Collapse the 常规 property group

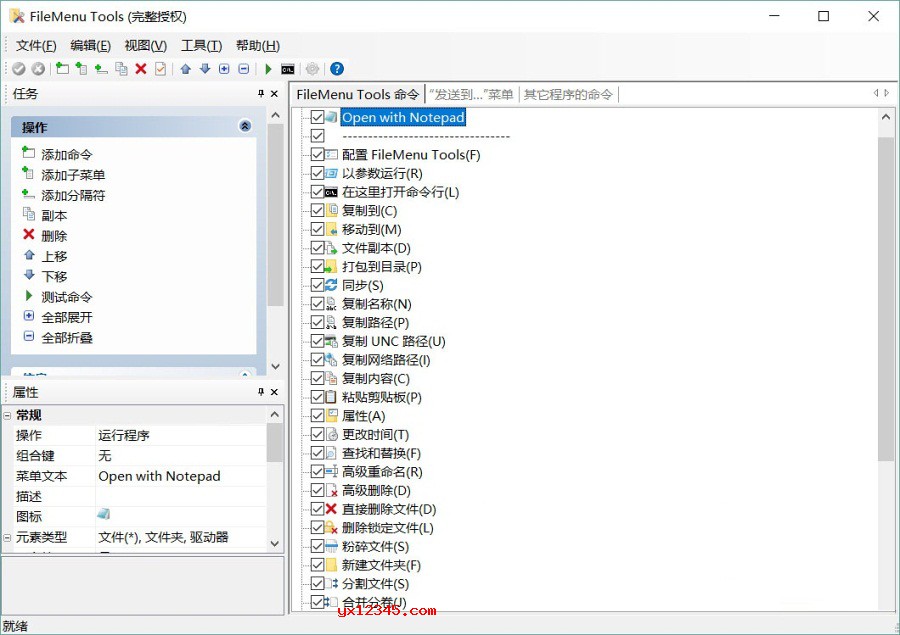(8, 416)
